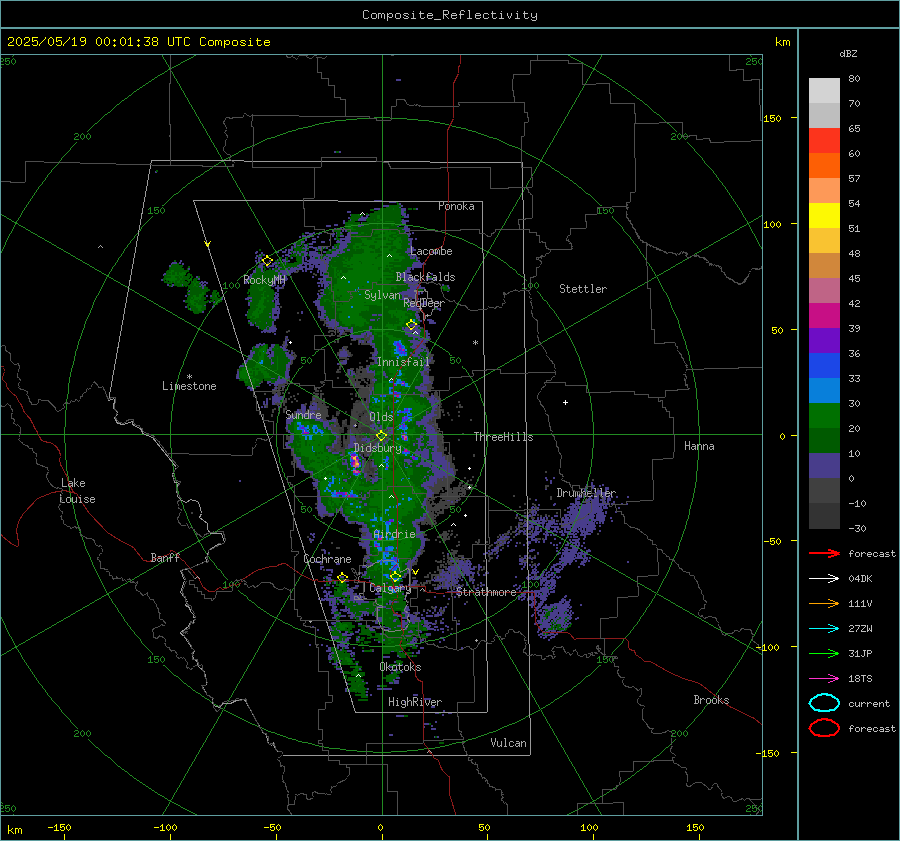The image size is (900, 841).
Task: Click the dBZ legend heading
Action: tap(848, 54)
